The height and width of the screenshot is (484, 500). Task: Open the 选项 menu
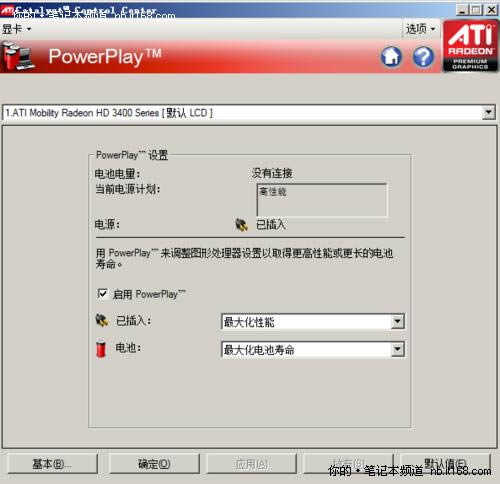(420, 29)
